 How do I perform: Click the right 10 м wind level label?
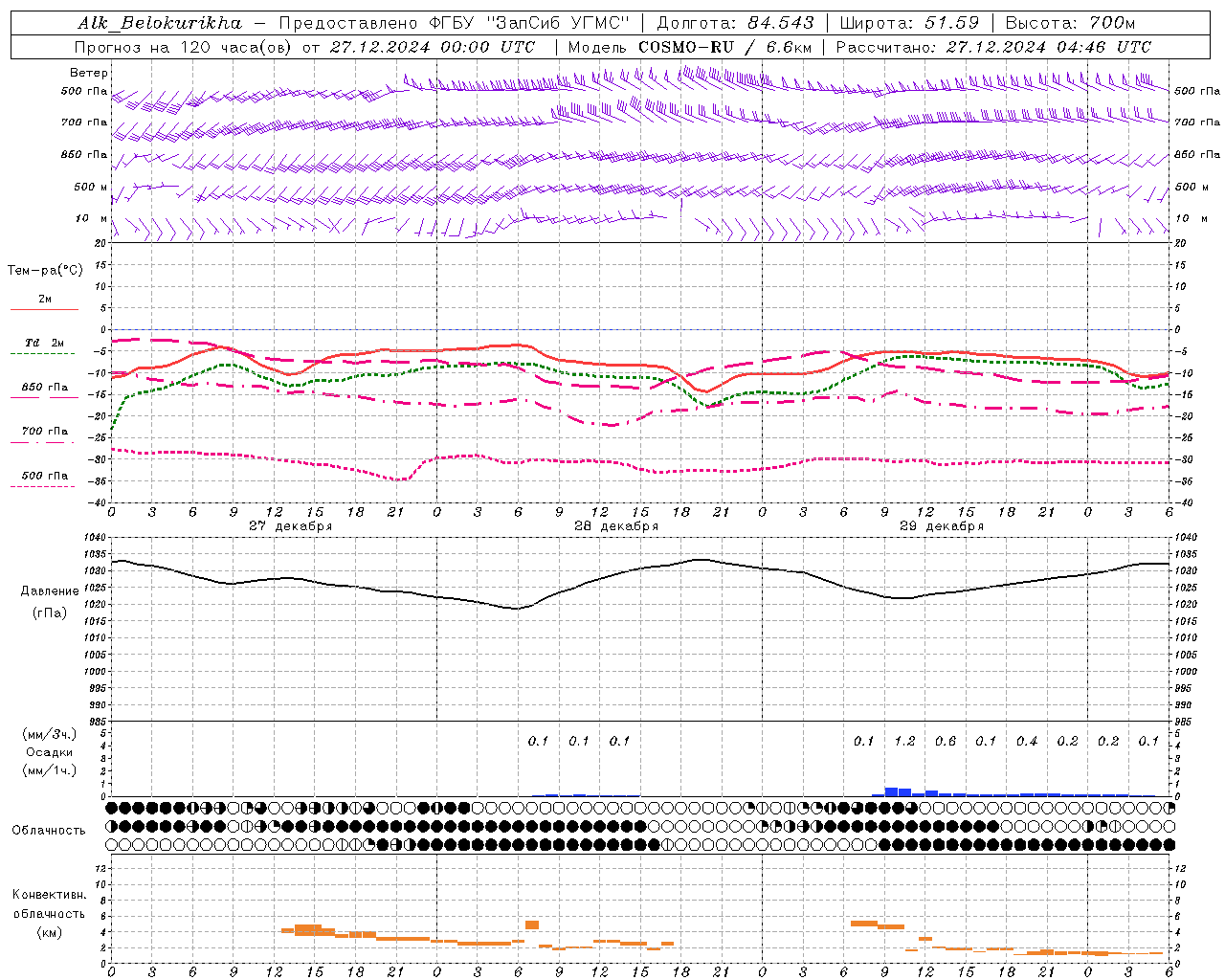point(1191,218)
